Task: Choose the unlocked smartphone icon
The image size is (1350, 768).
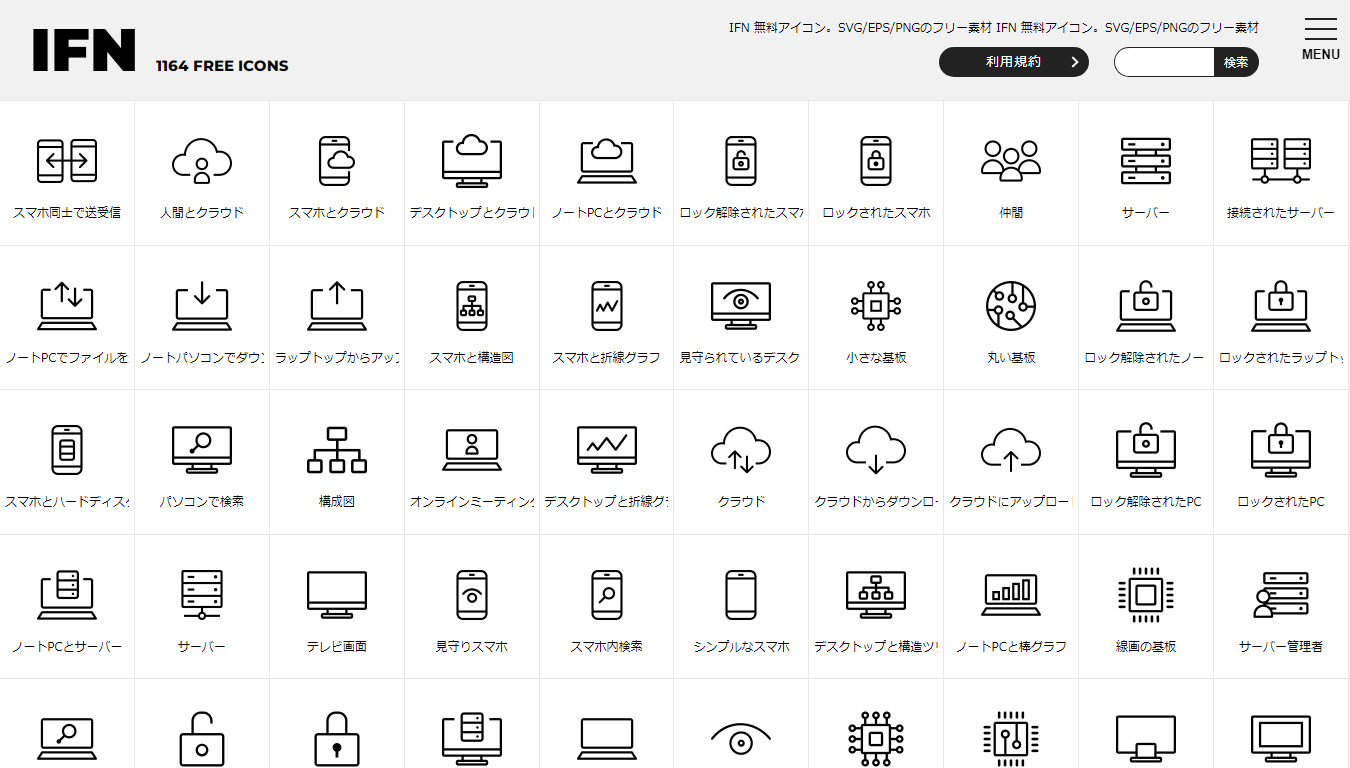Action: (x=741, y=161)
